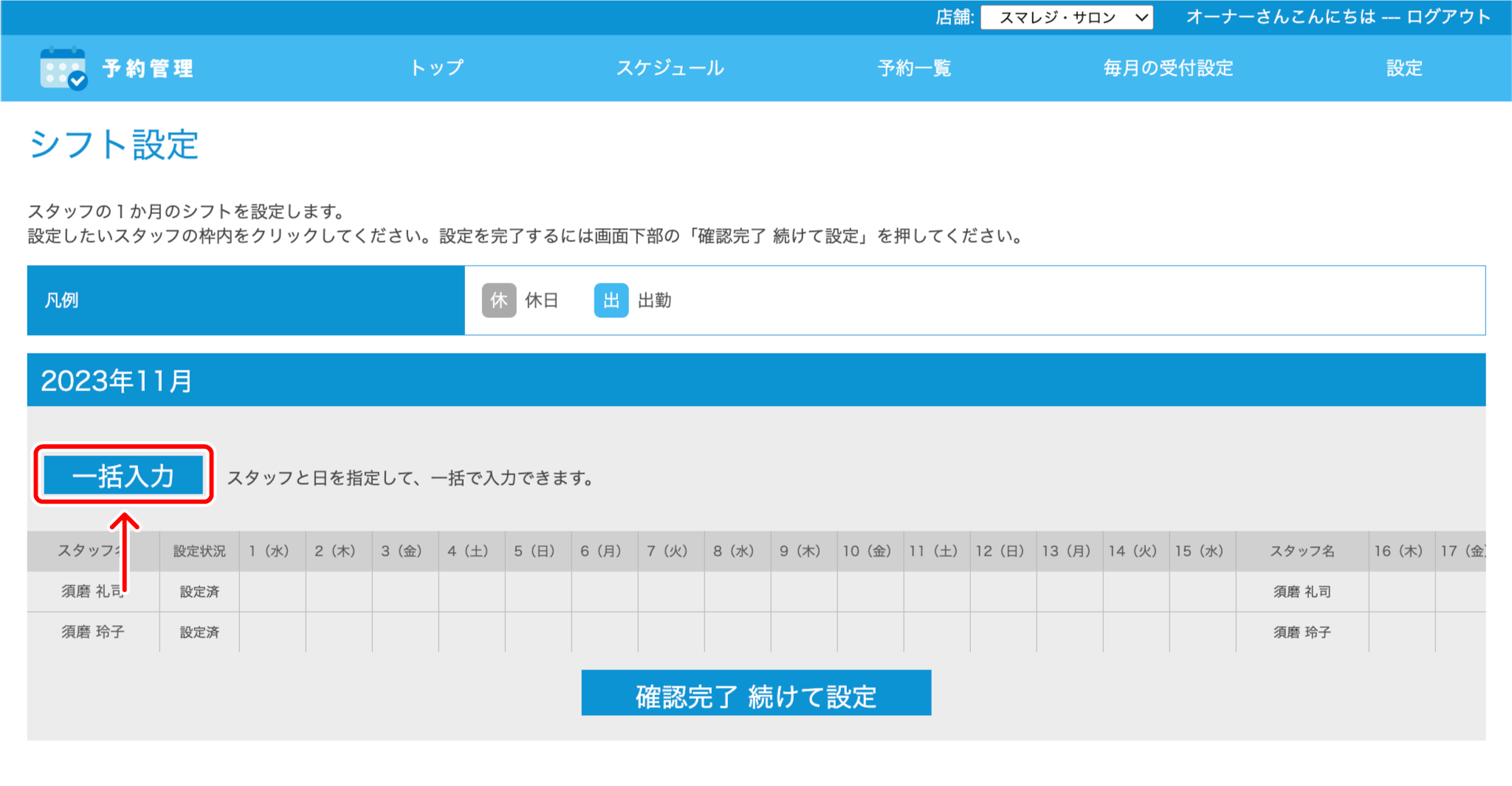Screen dimensions: 1512x786
Task: Click the gray 休 holiday legend icon
Action: click(498, 300)
